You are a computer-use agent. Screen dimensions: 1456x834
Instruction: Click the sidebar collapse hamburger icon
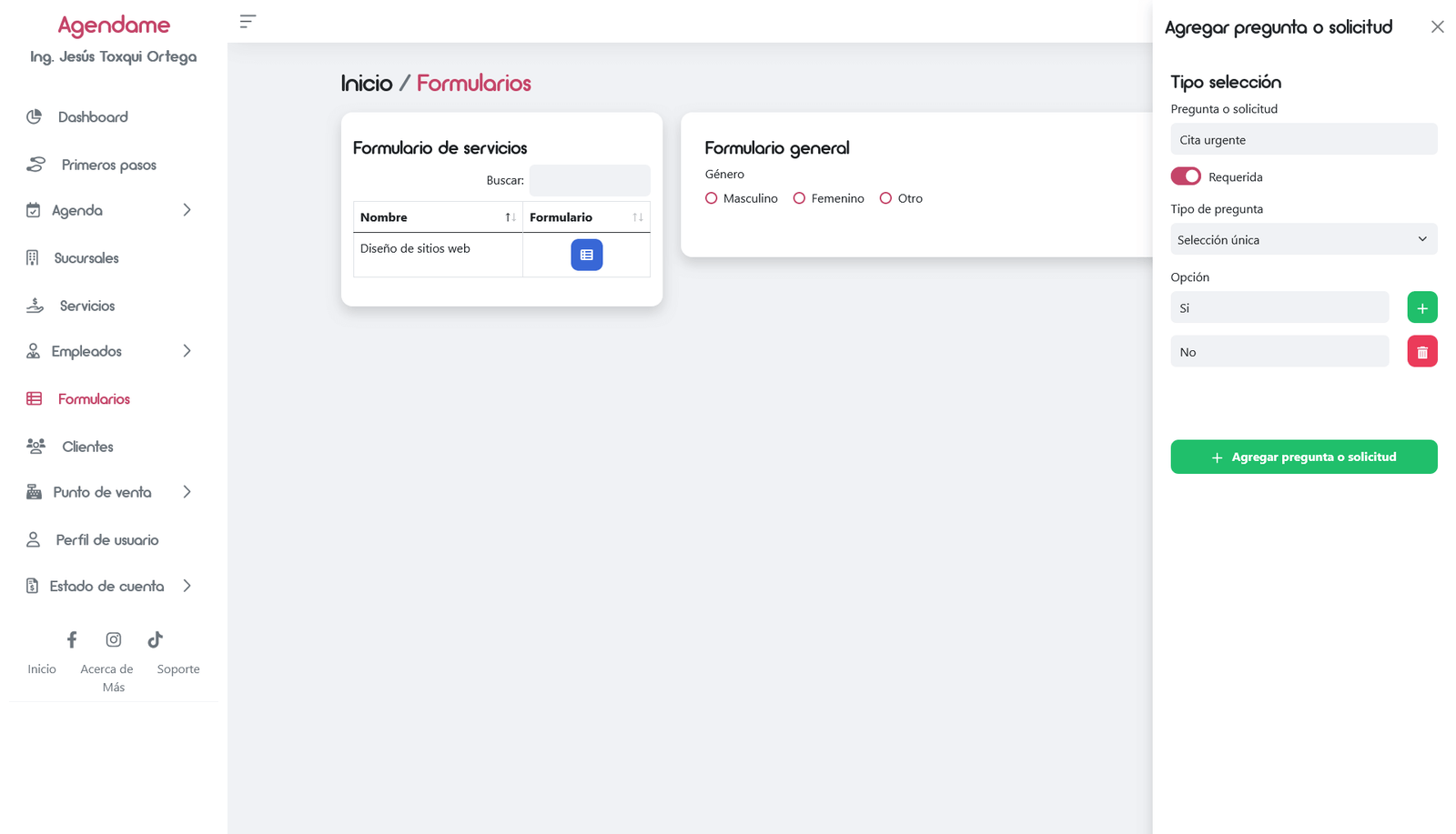click(x=248, y=22)
